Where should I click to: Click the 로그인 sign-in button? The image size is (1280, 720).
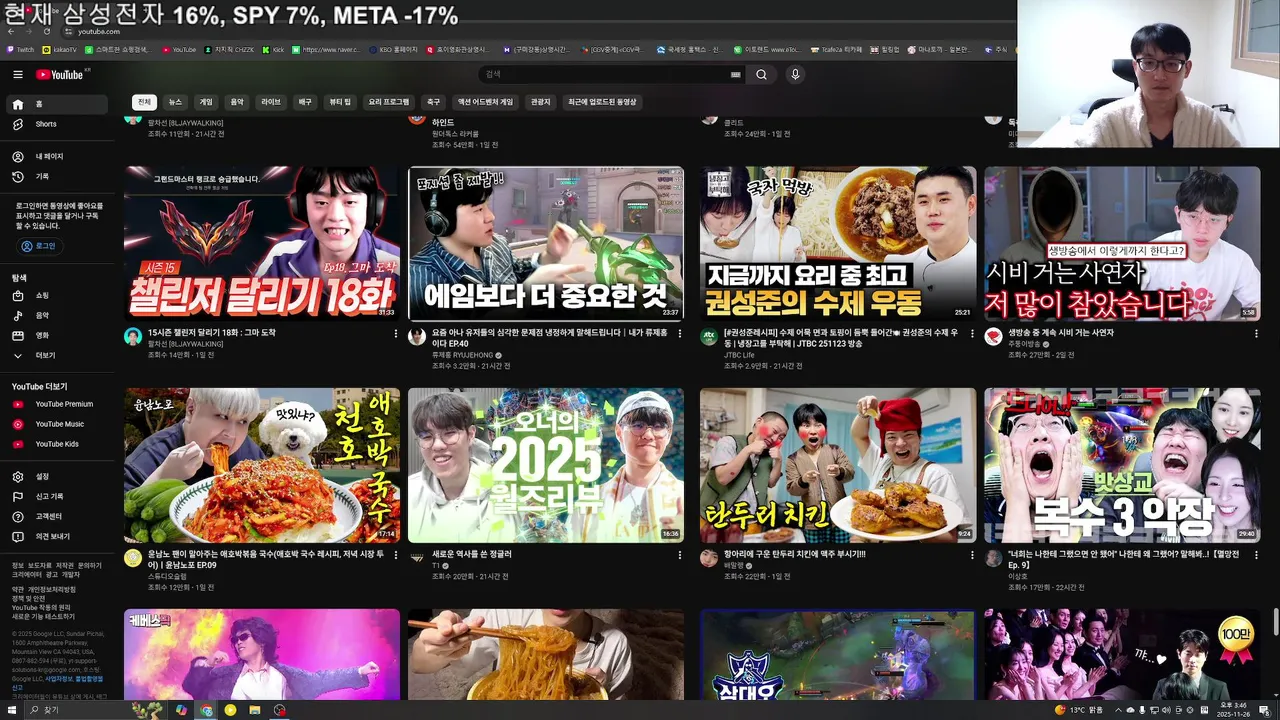coord(38,246)
